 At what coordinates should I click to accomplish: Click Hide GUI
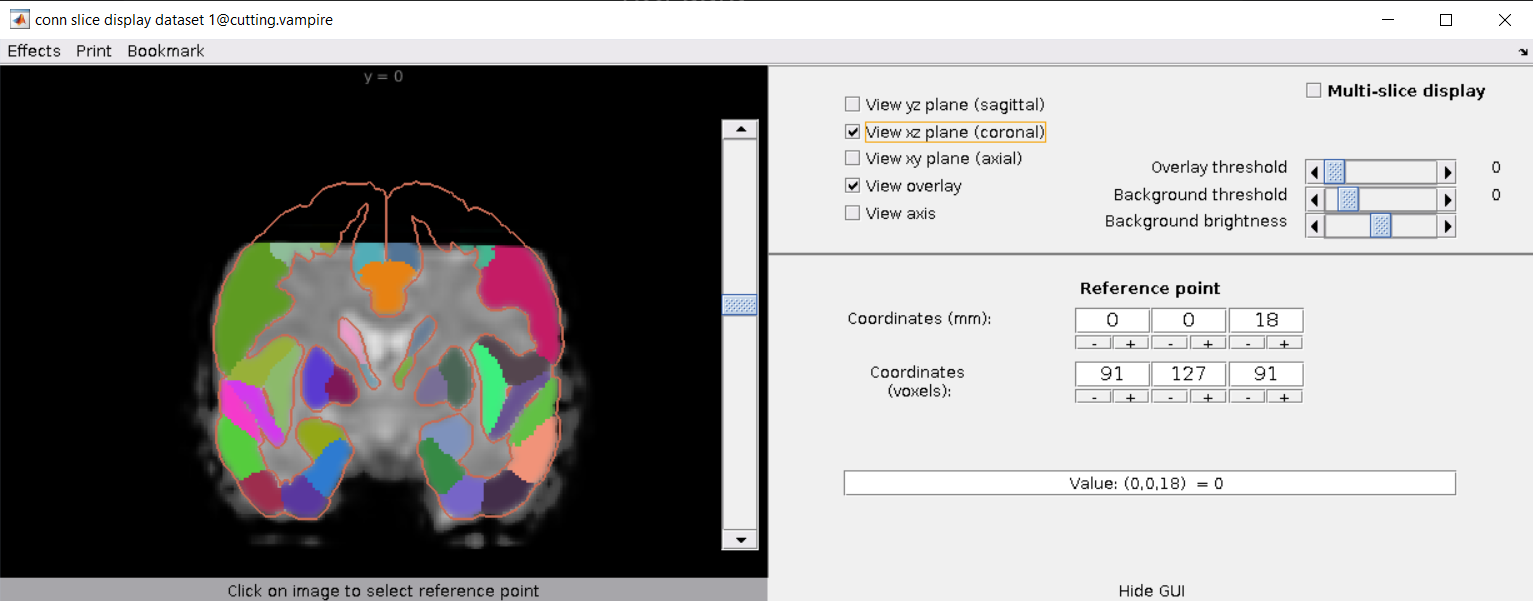coord(1151,591)
